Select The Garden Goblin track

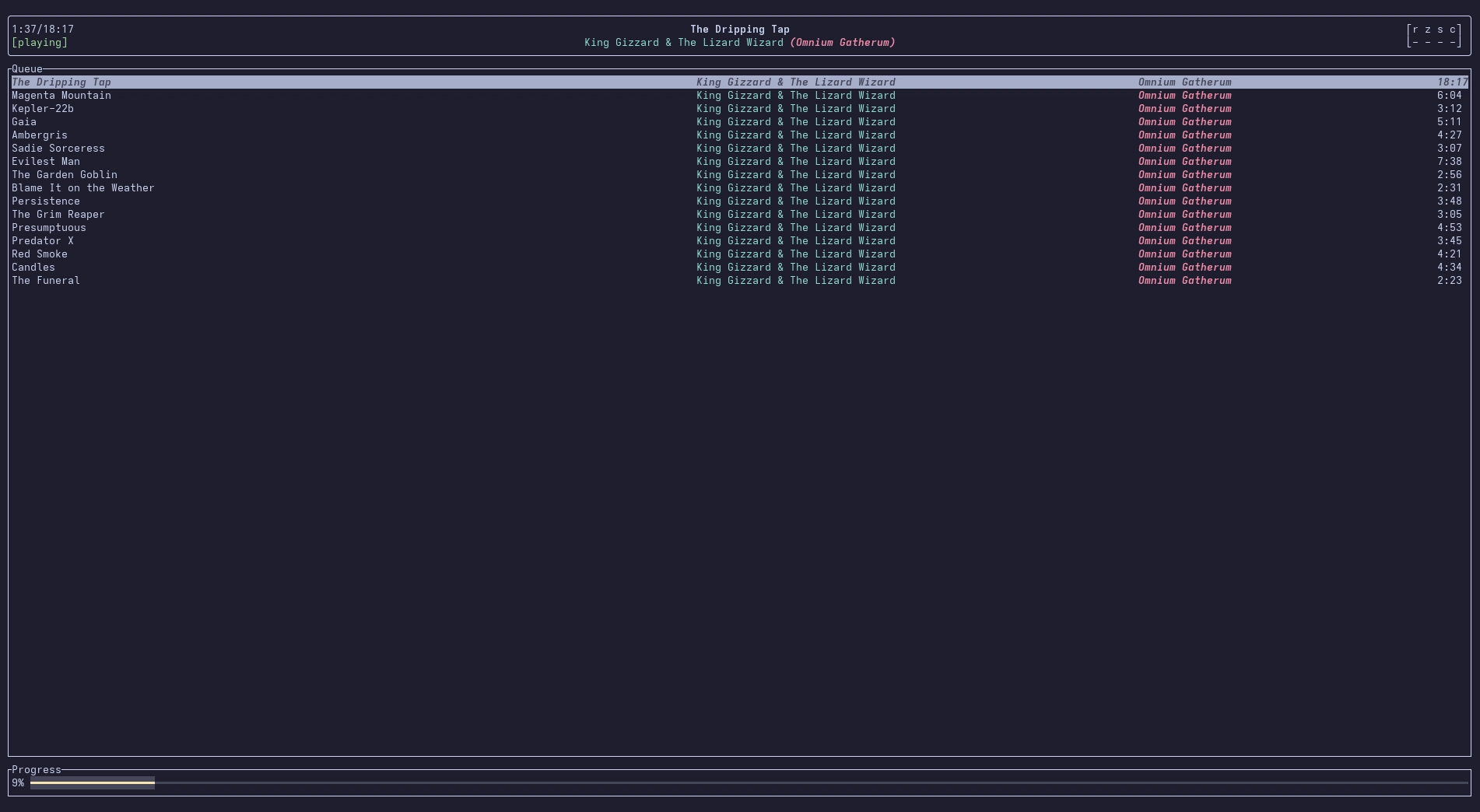[x=739, y=174]
